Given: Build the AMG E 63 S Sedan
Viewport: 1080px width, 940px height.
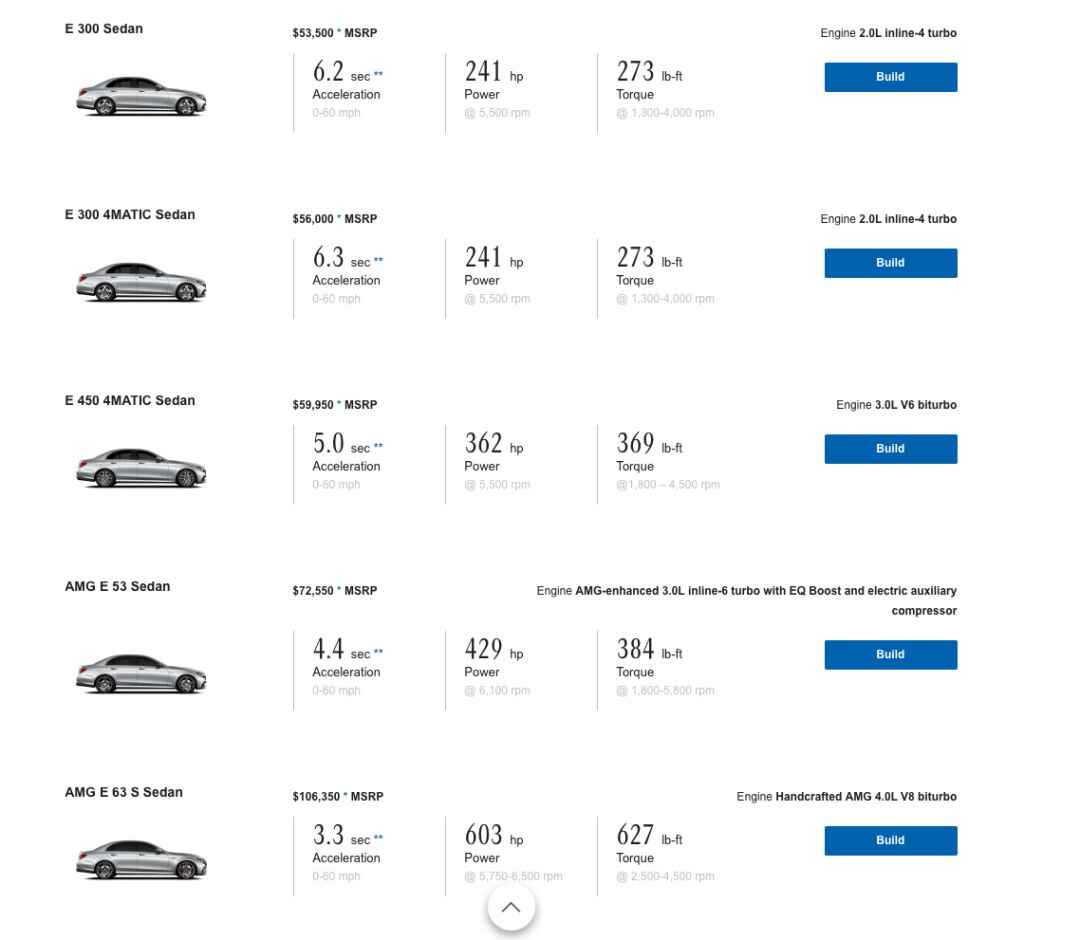Looking at the screenshot, I should (x=891, y=841).
